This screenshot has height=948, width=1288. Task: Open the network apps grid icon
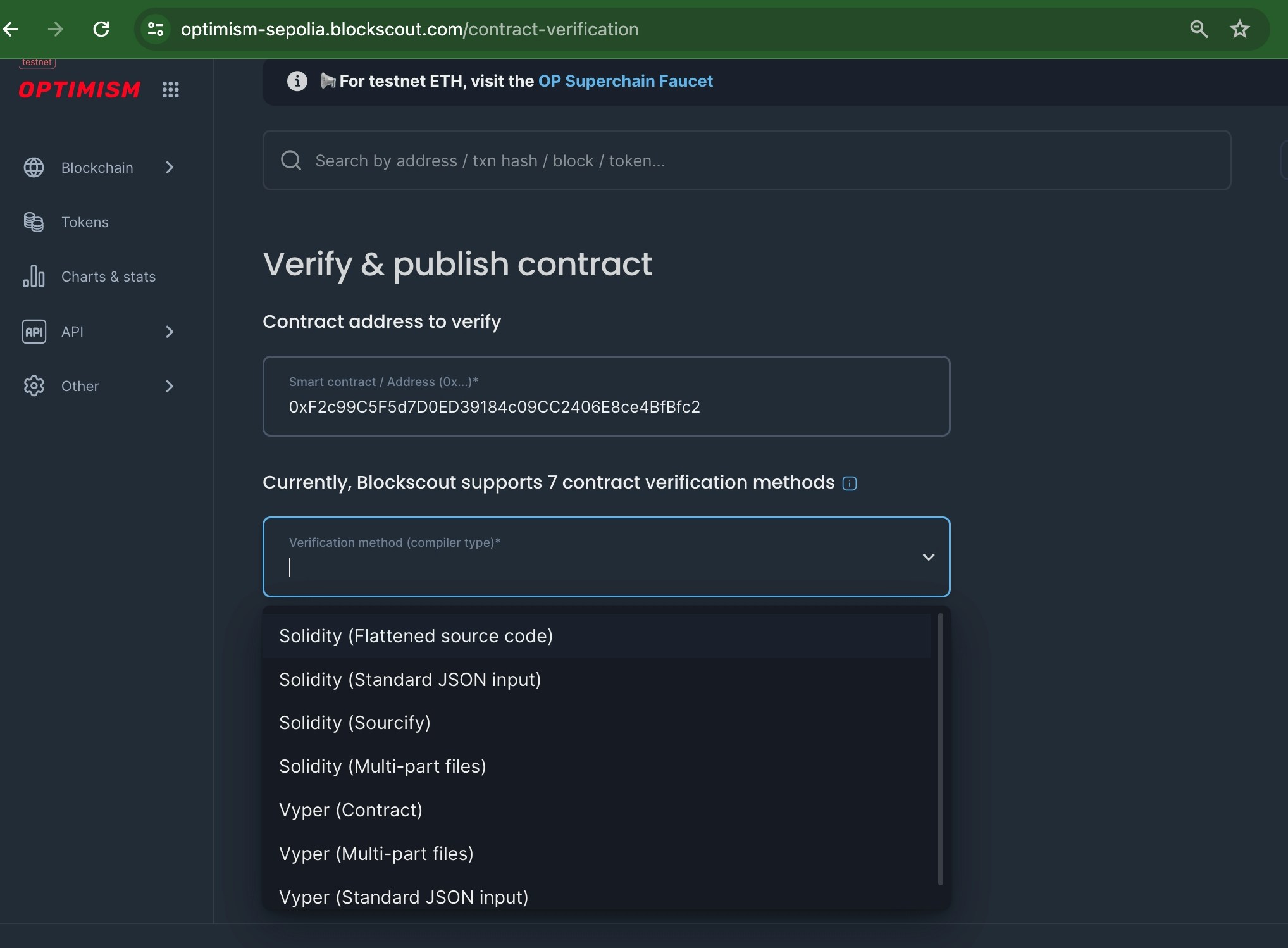171,89
